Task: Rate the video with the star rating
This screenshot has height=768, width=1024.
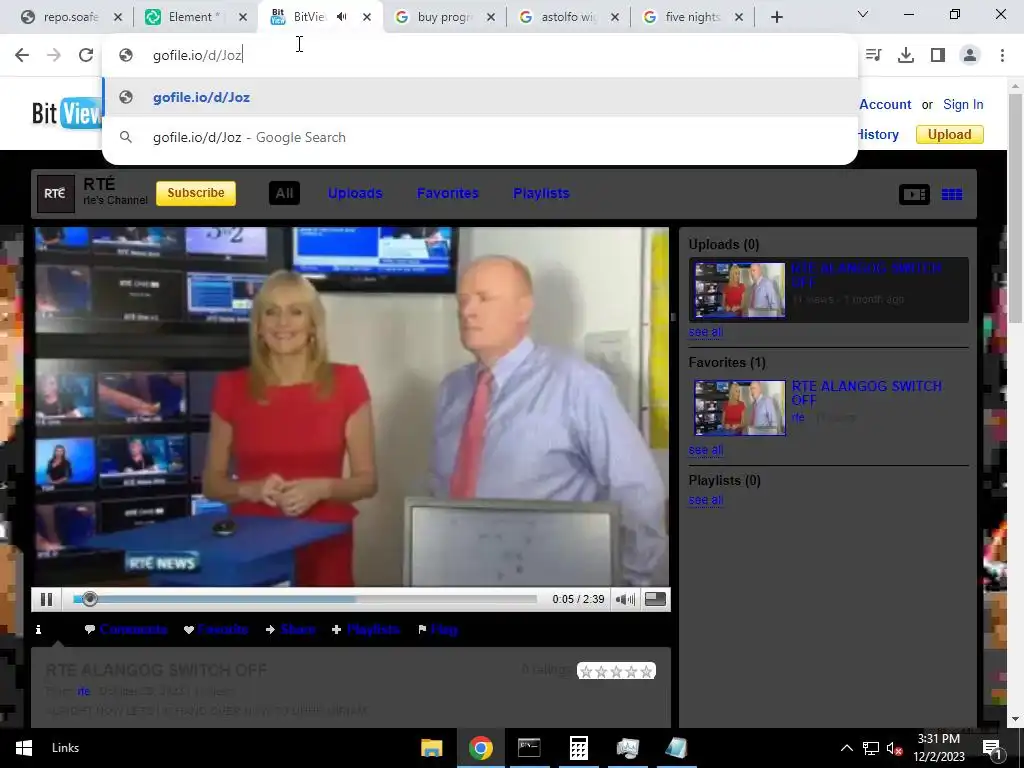Action: (x=616, y=671)
